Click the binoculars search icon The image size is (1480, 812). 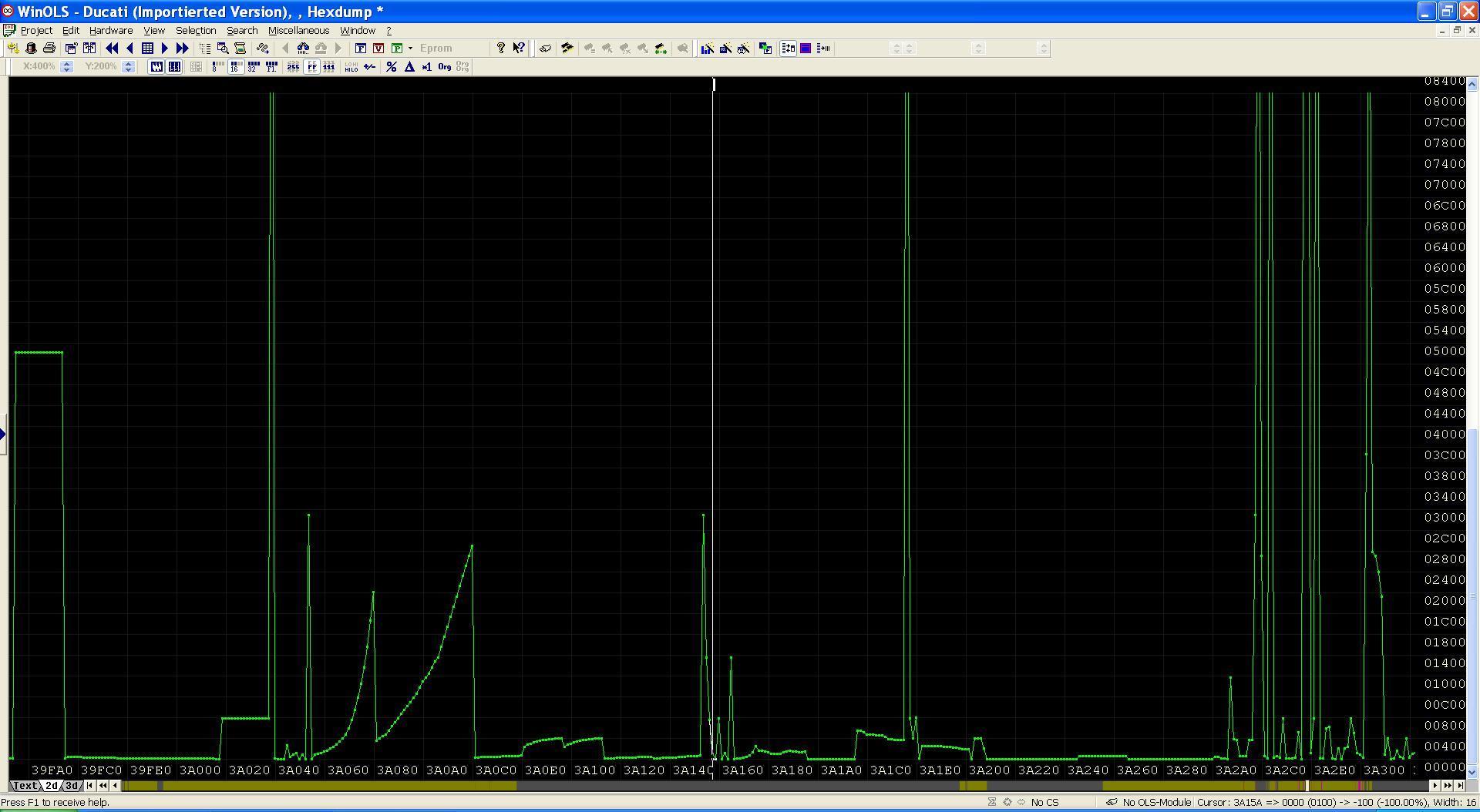coord(303,49)
